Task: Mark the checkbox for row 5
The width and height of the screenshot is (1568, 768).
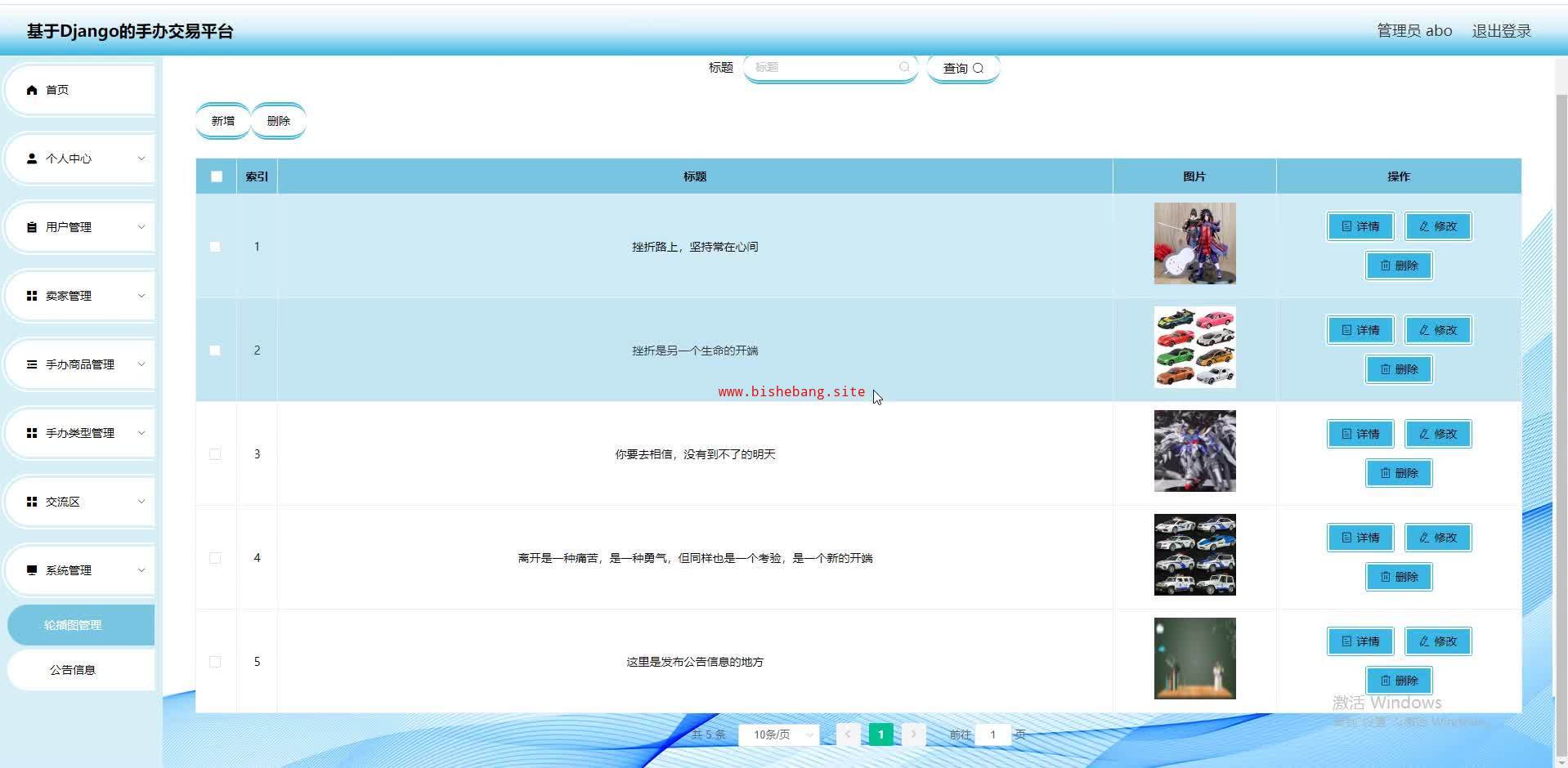Action: [215, 662]
